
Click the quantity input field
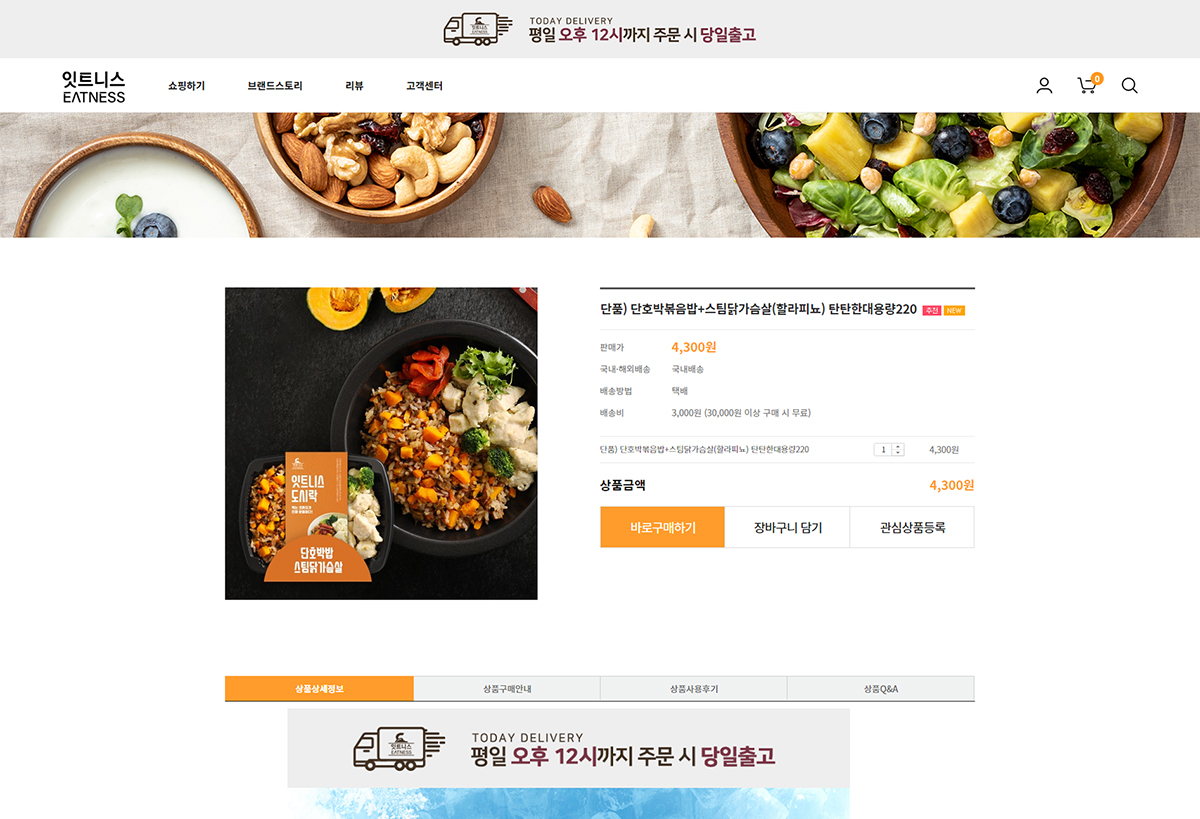(883, 450)
